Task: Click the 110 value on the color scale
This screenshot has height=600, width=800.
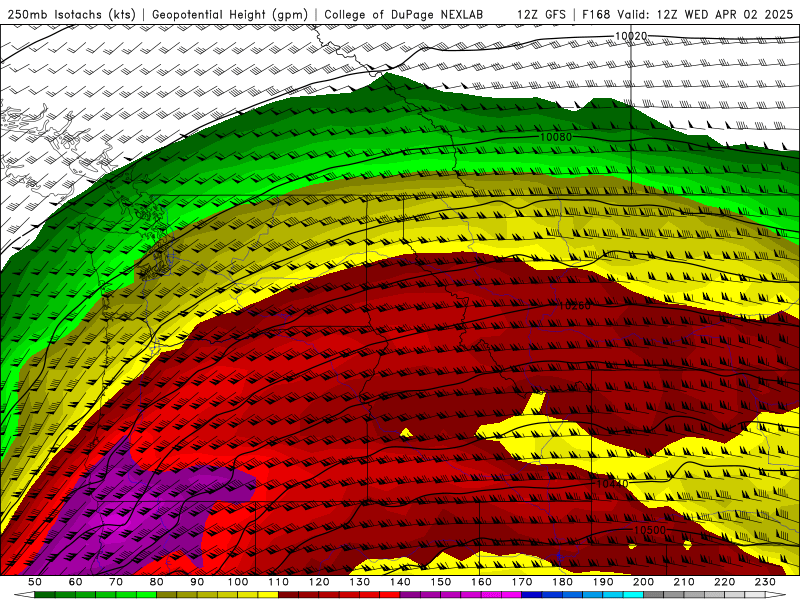Action: point(278,582)
